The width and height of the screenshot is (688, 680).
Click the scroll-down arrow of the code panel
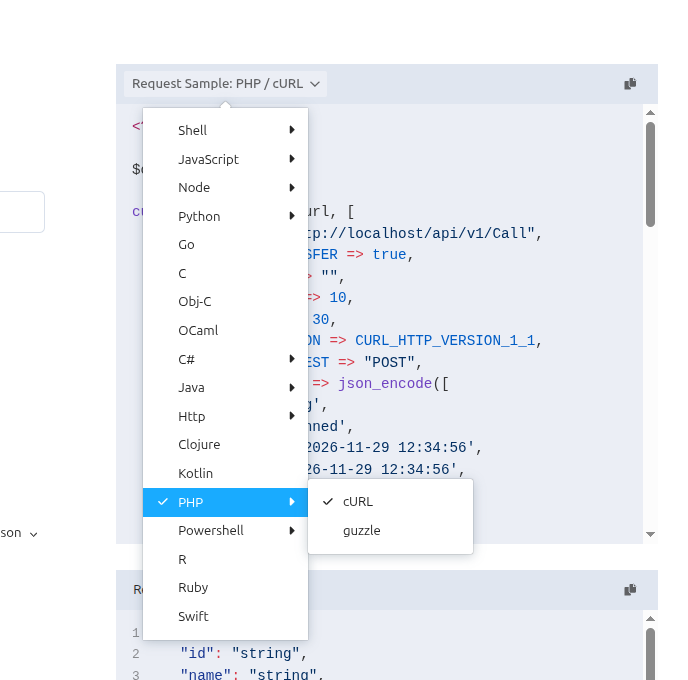[650, 535]
